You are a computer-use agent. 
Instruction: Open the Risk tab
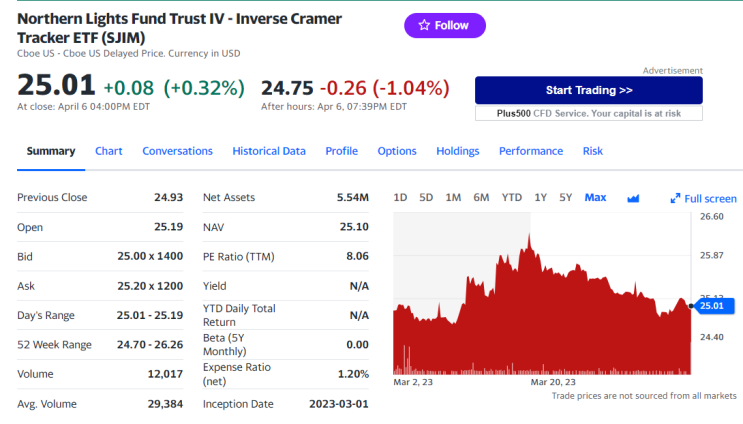pos(593,151)
